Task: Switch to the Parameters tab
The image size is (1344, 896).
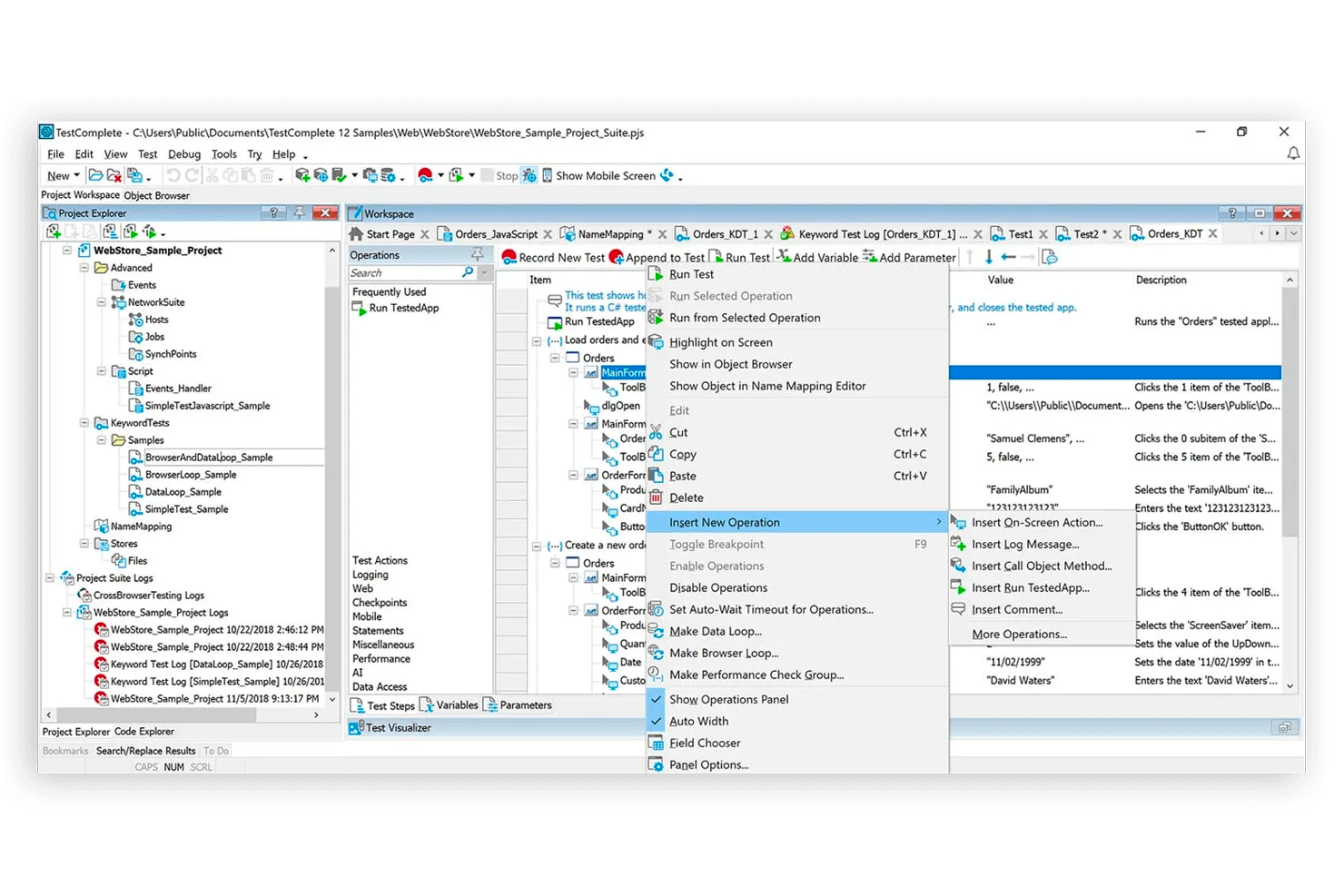Action: coord(518,704)
